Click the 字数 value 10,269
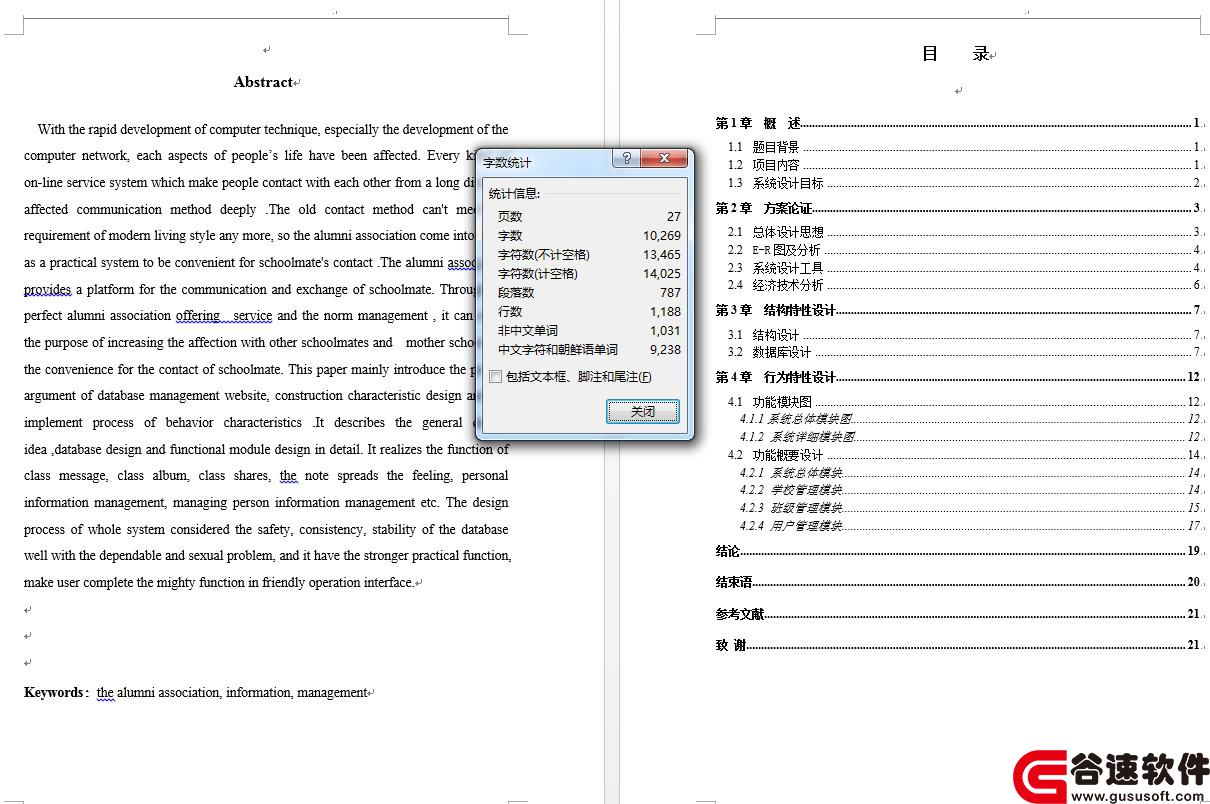1210x804 pixels. 662,236
